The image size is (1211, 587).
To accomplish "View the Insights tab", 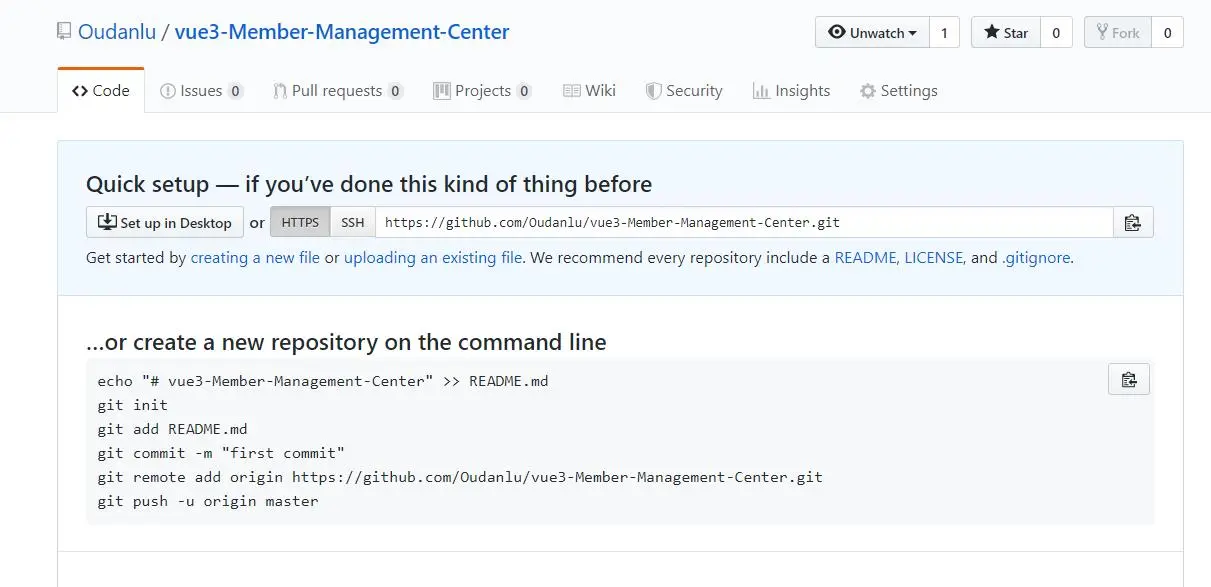I will (791, 91).
